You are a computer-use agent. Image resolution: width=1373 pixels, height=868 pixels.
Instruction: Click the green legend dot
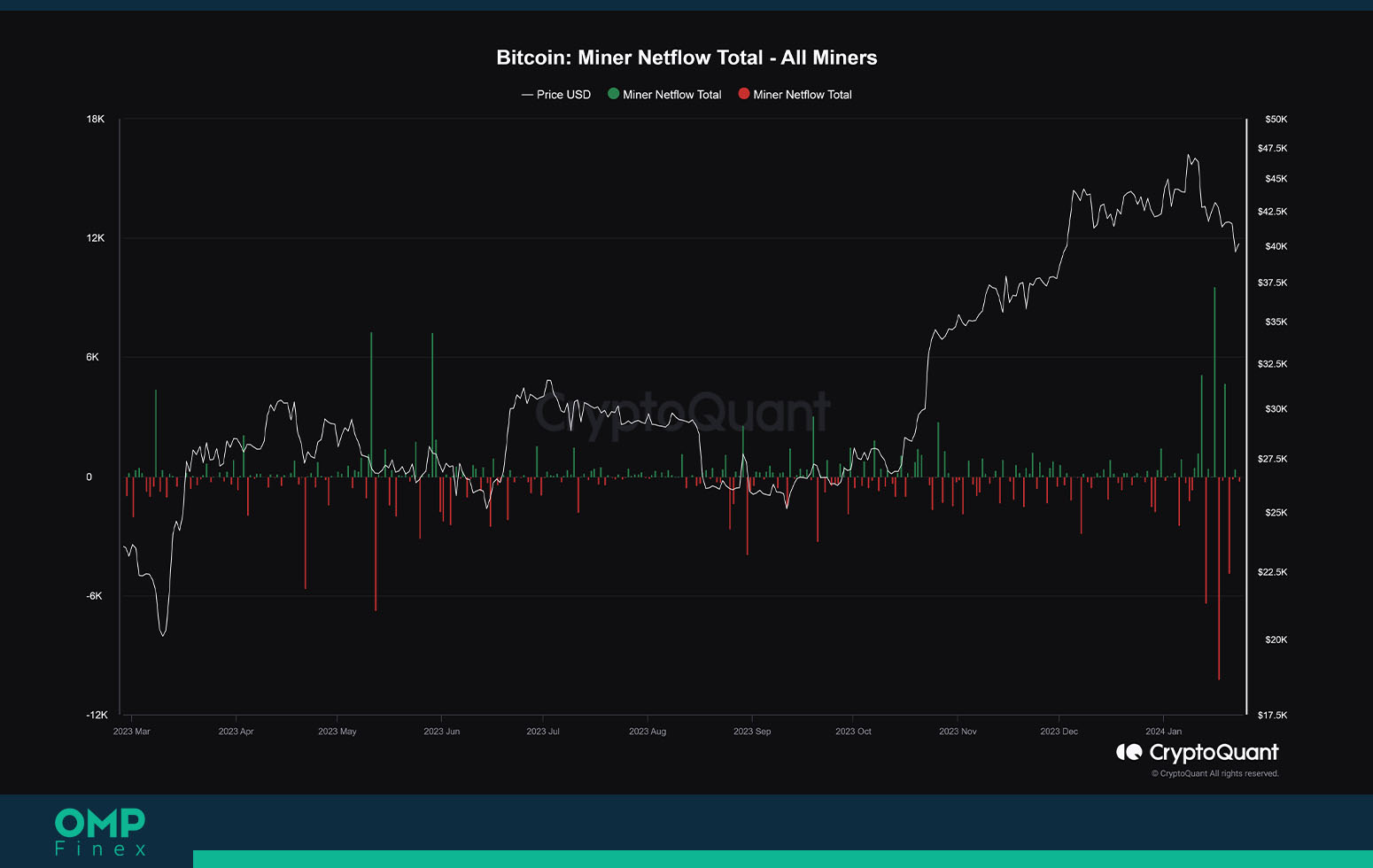click(x=613, y=94)
